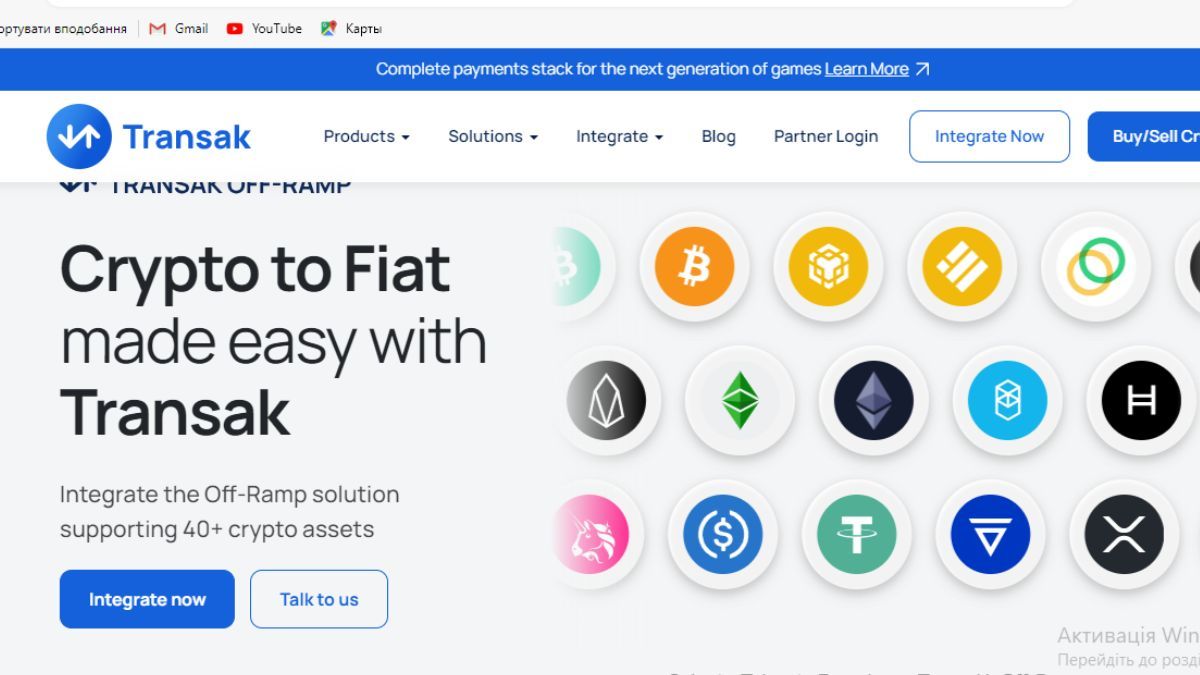Click the Talk to us button
The width and height of the screenshot is (1200, 675).
pos(319,599)
